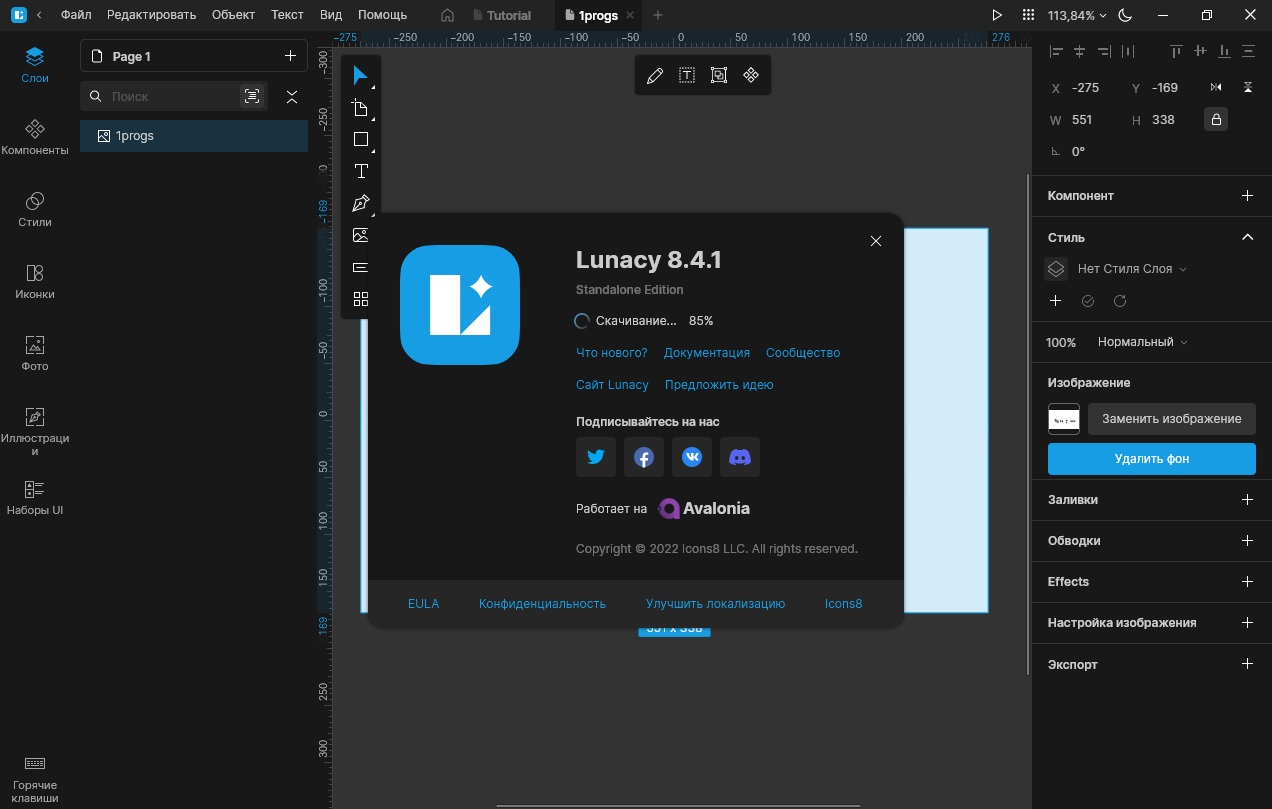This screenshot has width=1272, height=809.
Task: Open the Фото sidebar panel
Action: (x=35, y=353)
